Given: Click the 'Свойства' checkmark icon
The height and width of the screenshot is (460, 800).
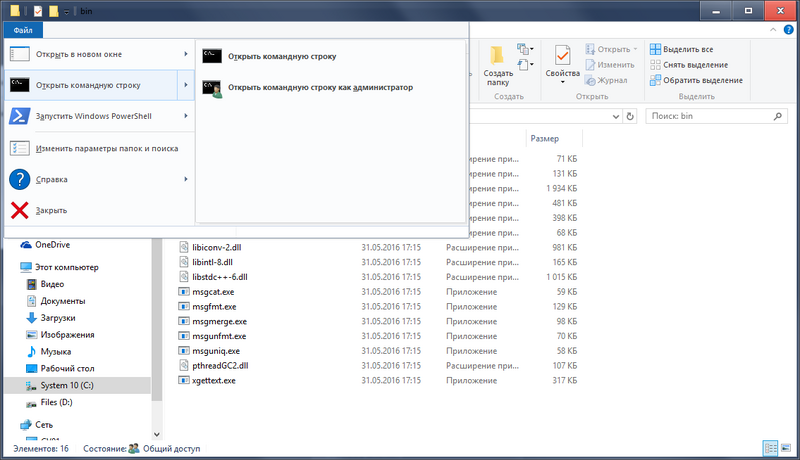Looking at the screenshot, I should coord(562,54).
